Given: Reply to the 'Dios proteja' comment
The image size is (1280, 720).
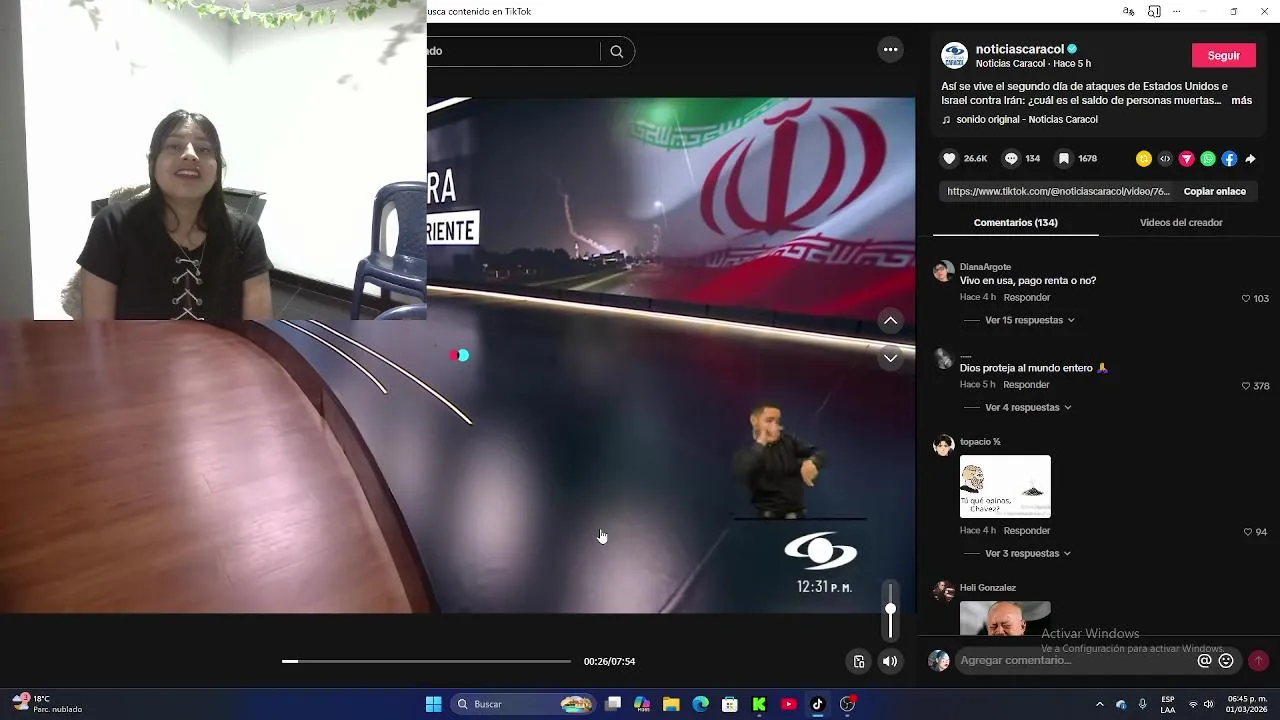Looking at the screenshot, I should pyautogui.click(x=1026, y=384).
